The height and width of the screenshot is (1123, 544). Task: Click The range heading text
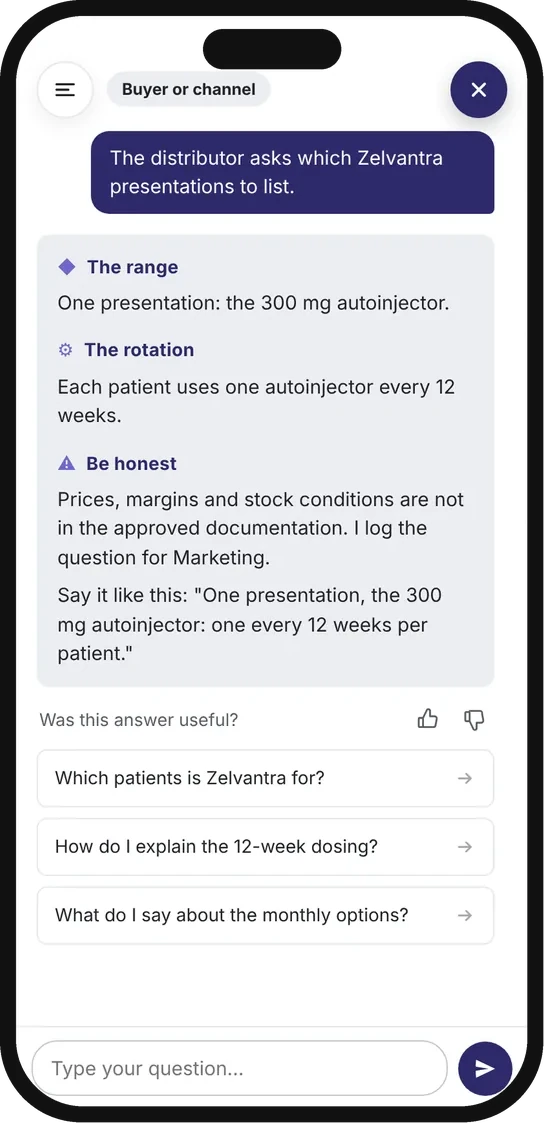click(132, 267)
